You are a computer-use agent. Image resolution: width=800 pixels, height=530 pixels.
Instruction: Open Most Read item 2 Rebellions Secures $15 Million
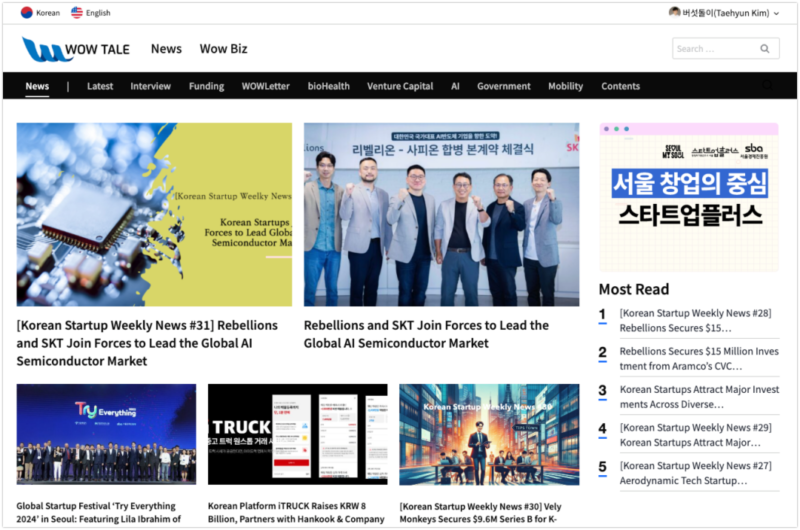click(x=699, y=359)
